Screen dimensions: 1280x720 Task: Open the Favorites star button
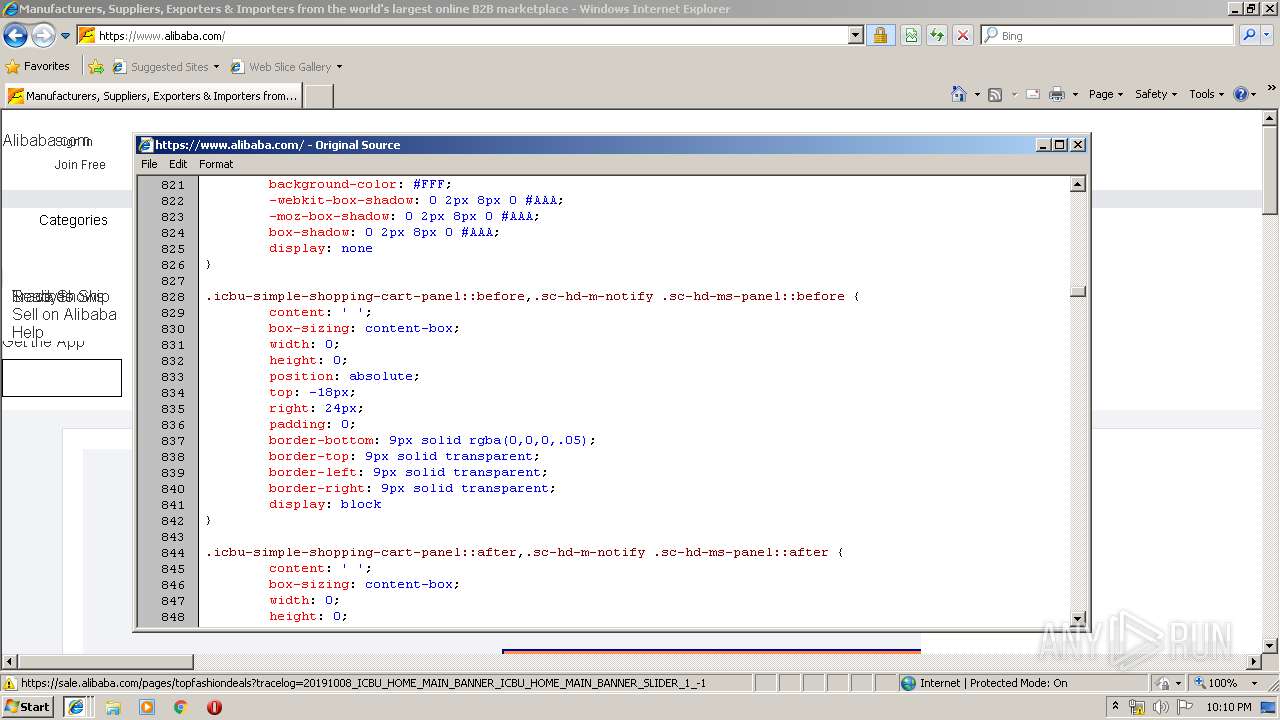click(x=38, y=67)
